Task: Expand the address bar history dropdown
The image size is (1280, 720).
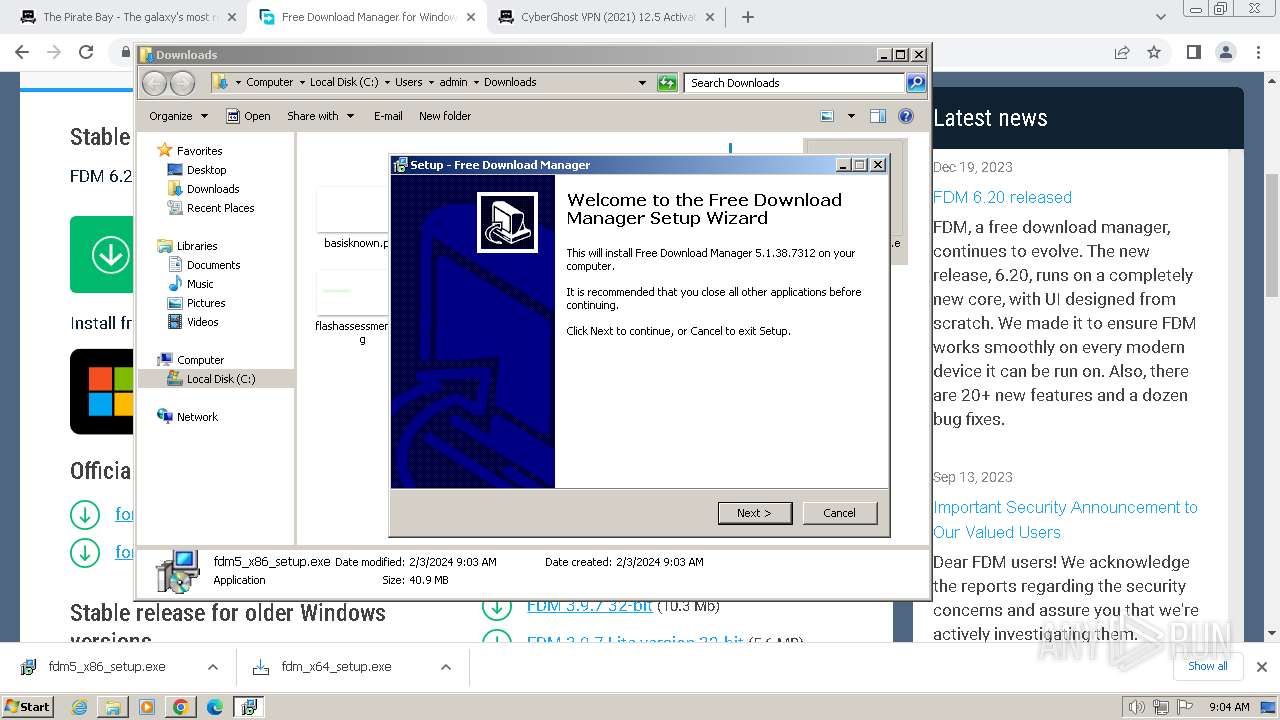Action: click(642, 83)
